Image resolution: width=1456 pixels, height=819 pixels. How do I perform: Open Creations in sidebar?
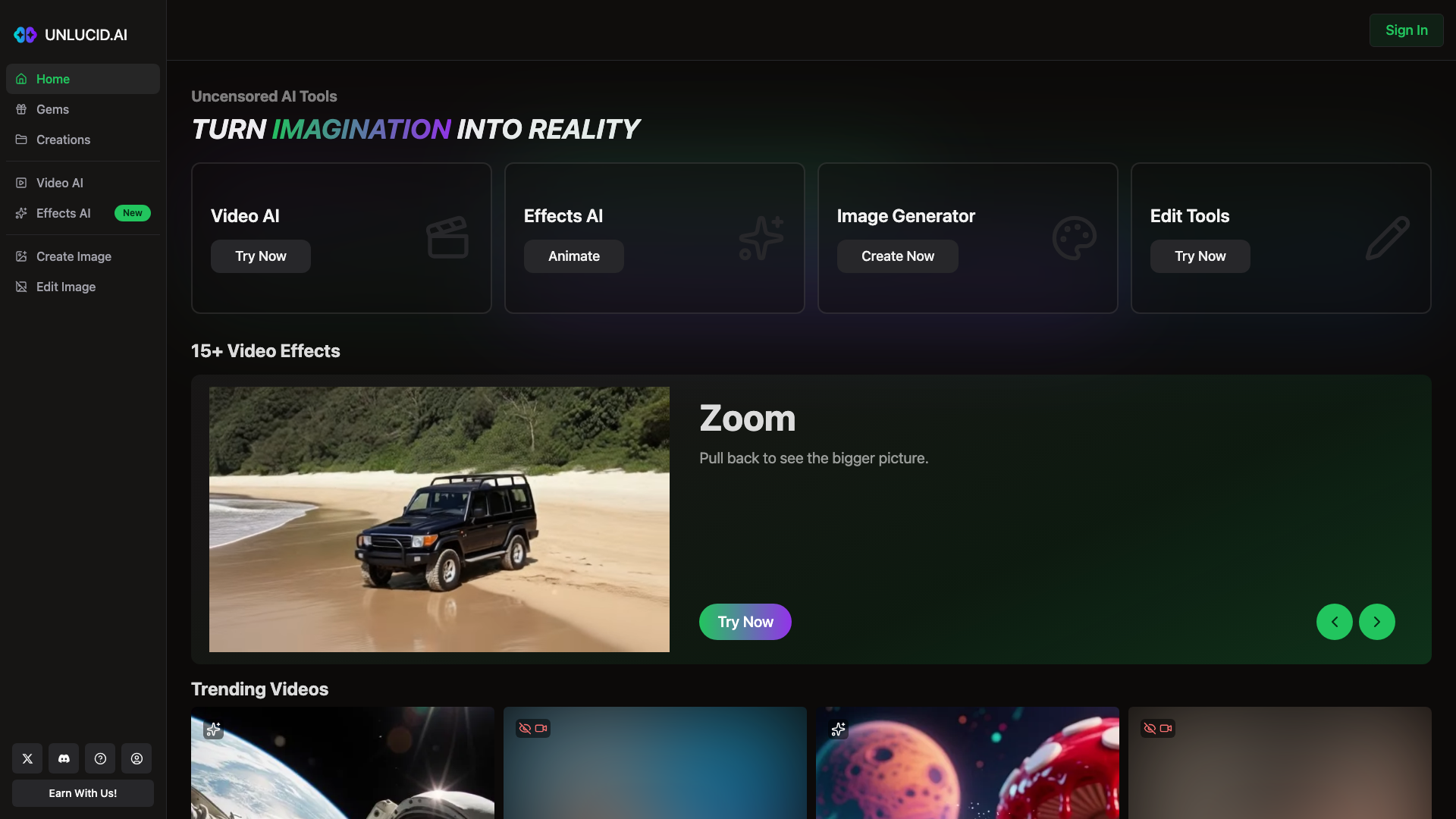(x=83, y=140)
